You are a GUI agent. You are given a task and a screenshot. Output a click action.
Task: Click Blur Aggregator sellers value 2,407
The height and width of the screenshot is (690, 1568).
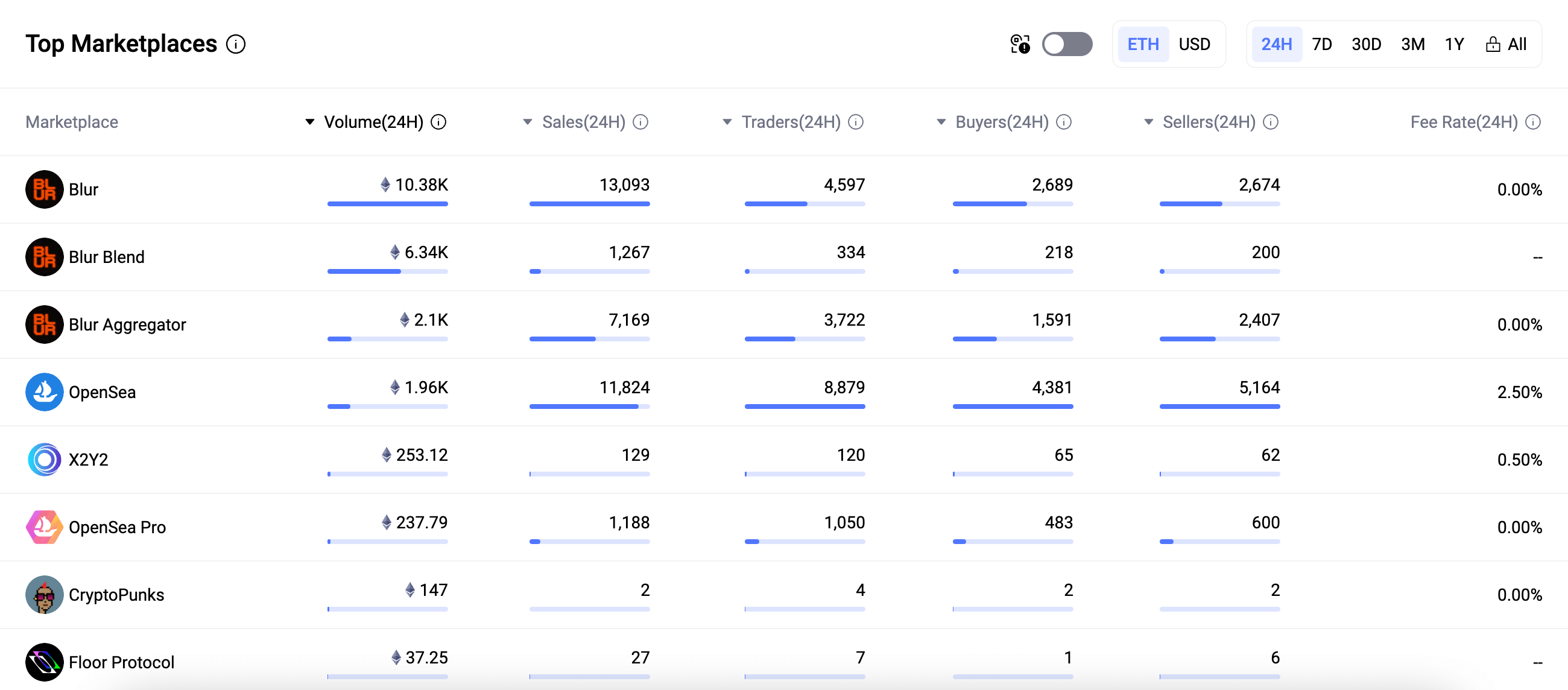pyautogui.click(x=1259, y=320)
